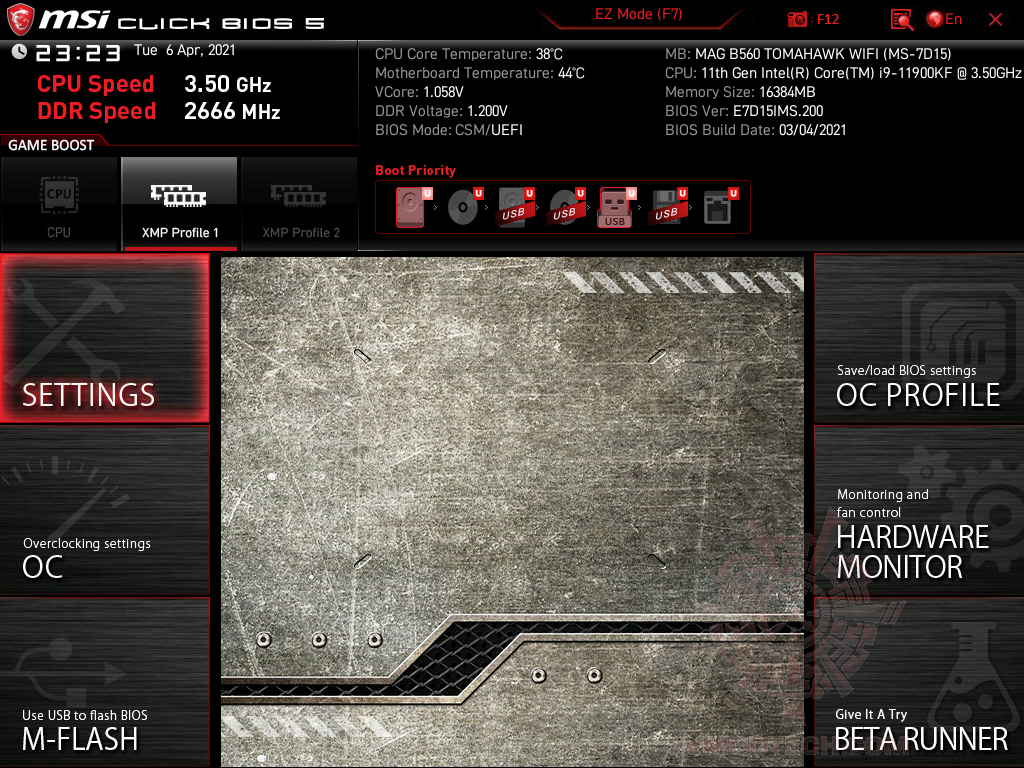The width and height of the screenshot is (1024, 768).
Task: Toggle XMP Profile 1
Action: 180,204
